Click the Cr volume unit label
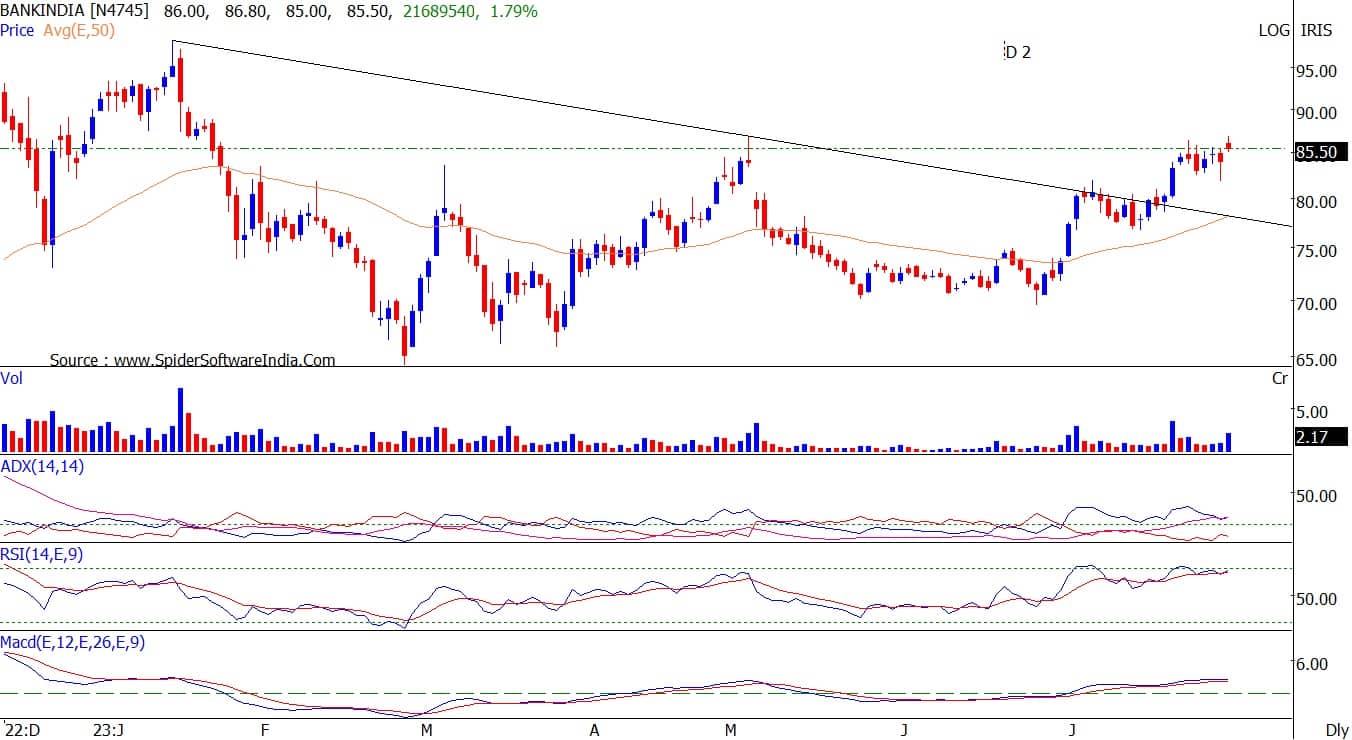Viewport: 1352px width, 740px height. pyautogui.click(x=1280, y=379)
